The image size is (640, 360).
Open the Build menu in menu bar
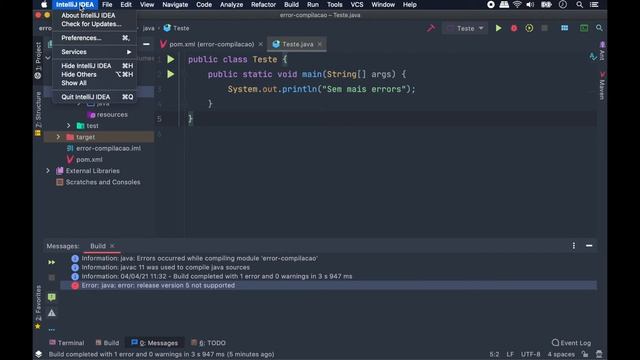pyautogui.click(x=291, y=4)
